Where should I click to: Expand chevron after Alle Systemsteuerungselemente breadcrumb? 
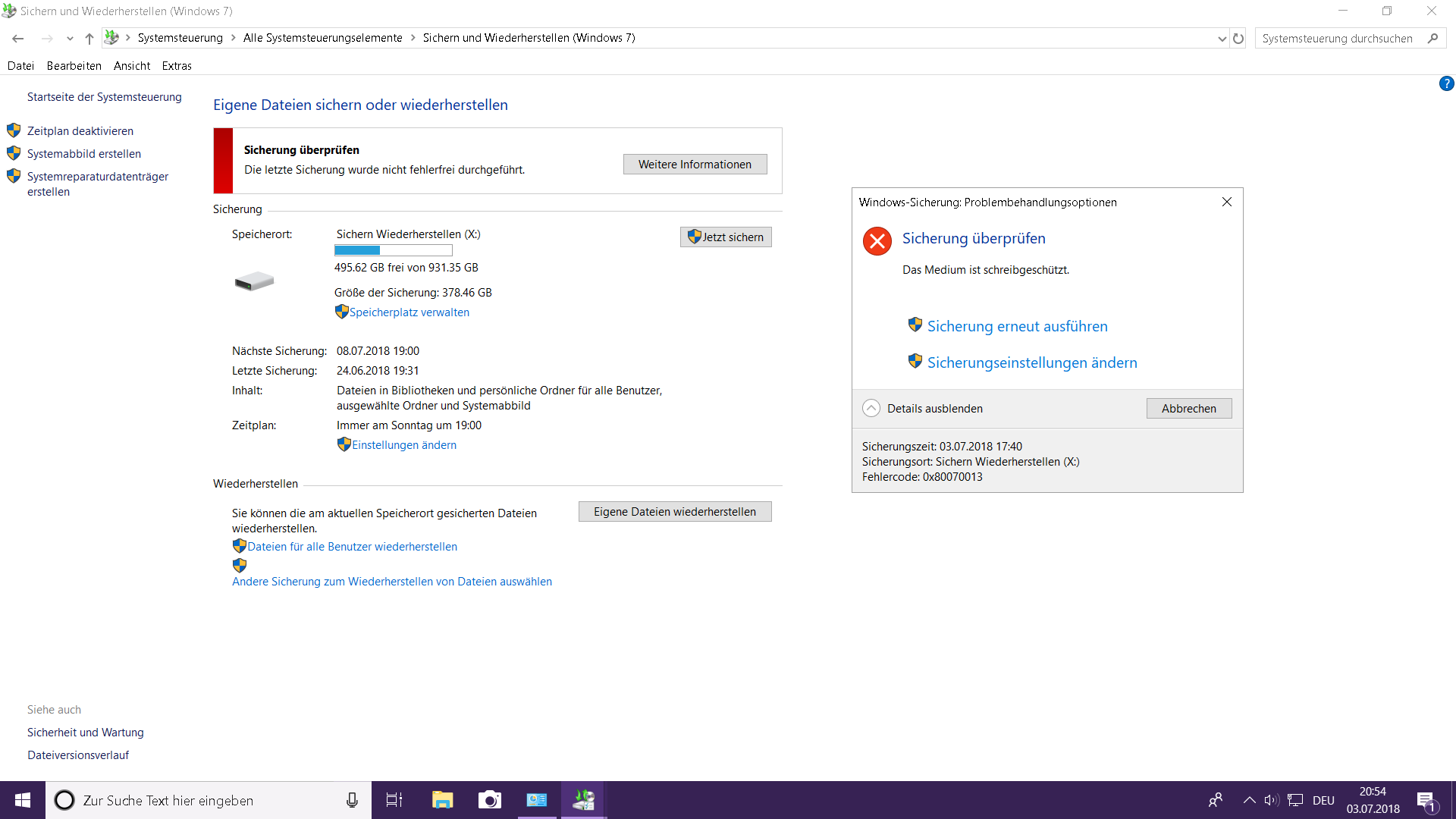point(413,38)
